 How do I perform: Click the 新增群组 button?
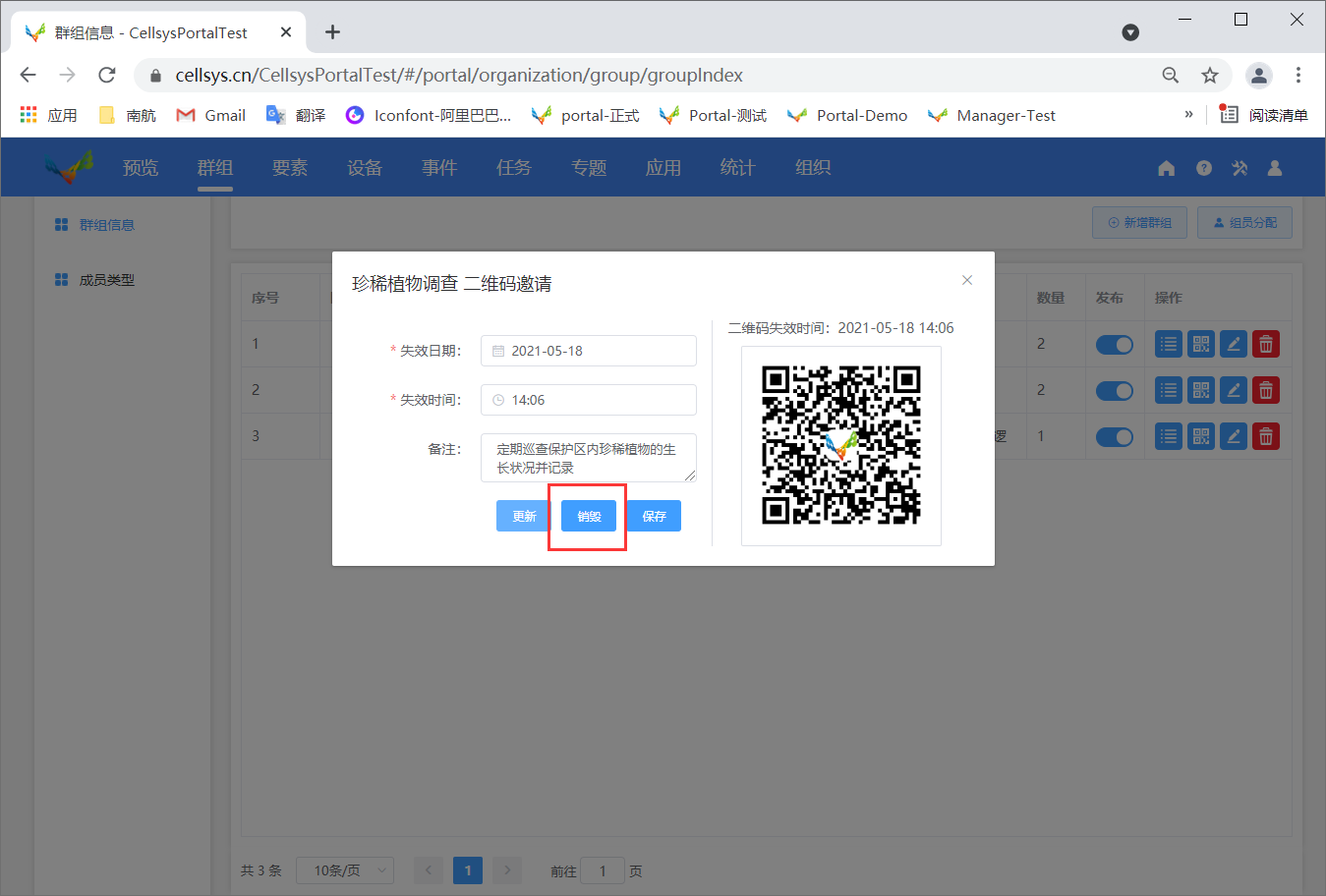point(1139,223)
